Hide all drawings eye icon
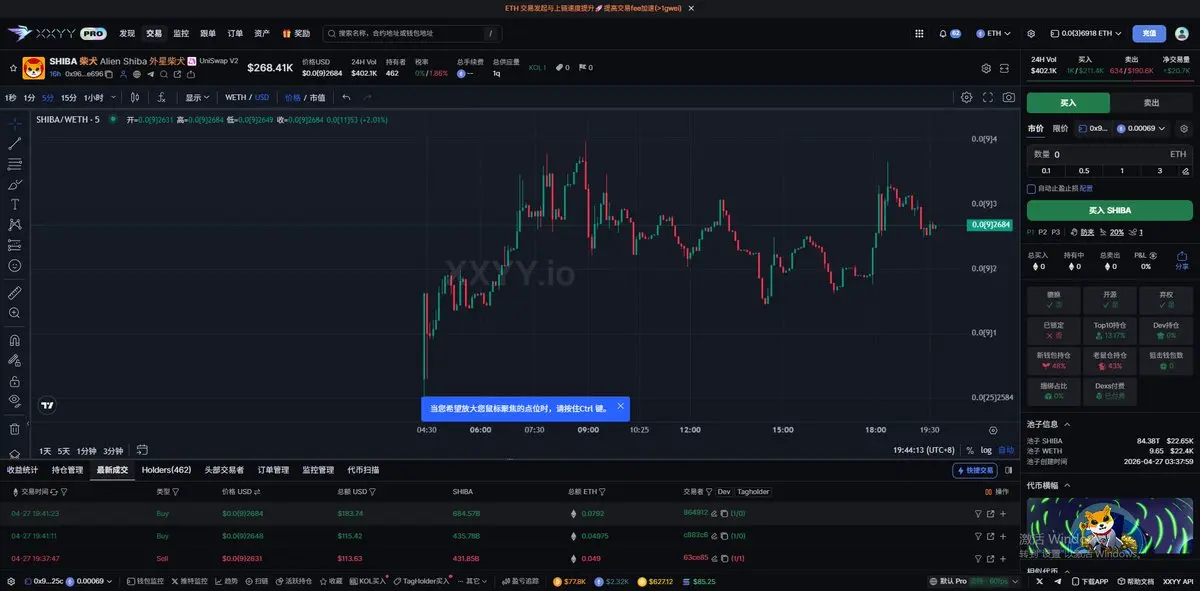The height and width of the screenshot is (591, 1200). [x=14, y=400]
